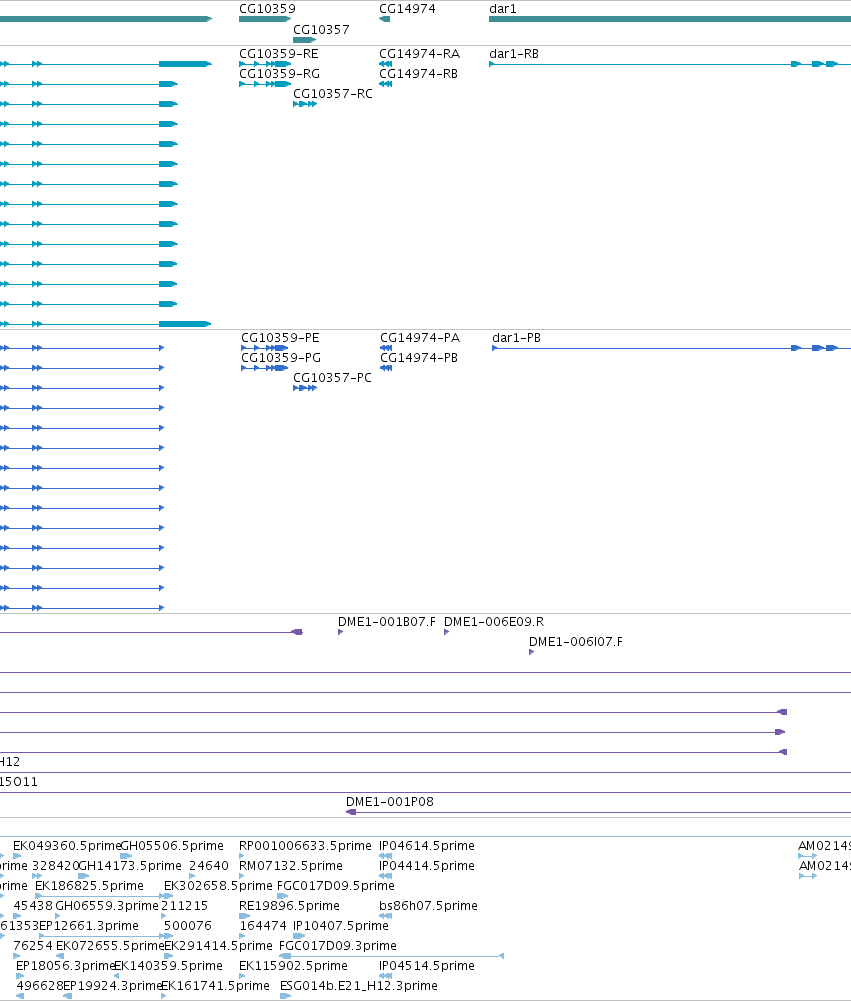The height and width of the screenshot is (1001, 851).
Task: Click EST GH05506.5prime
Action: click(172, 847)
